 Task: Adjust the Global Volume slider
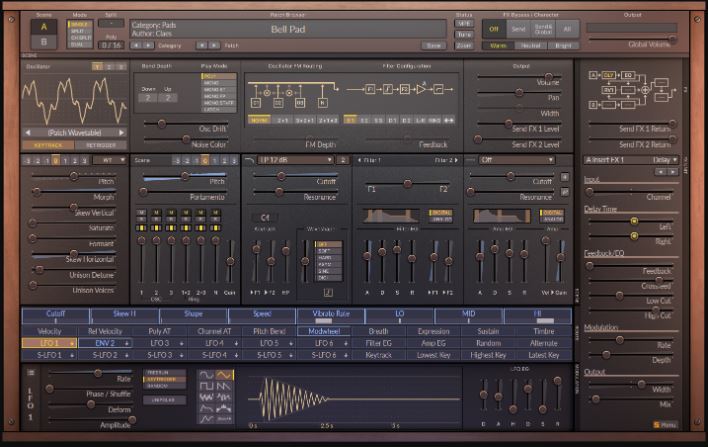pos(632,39)
